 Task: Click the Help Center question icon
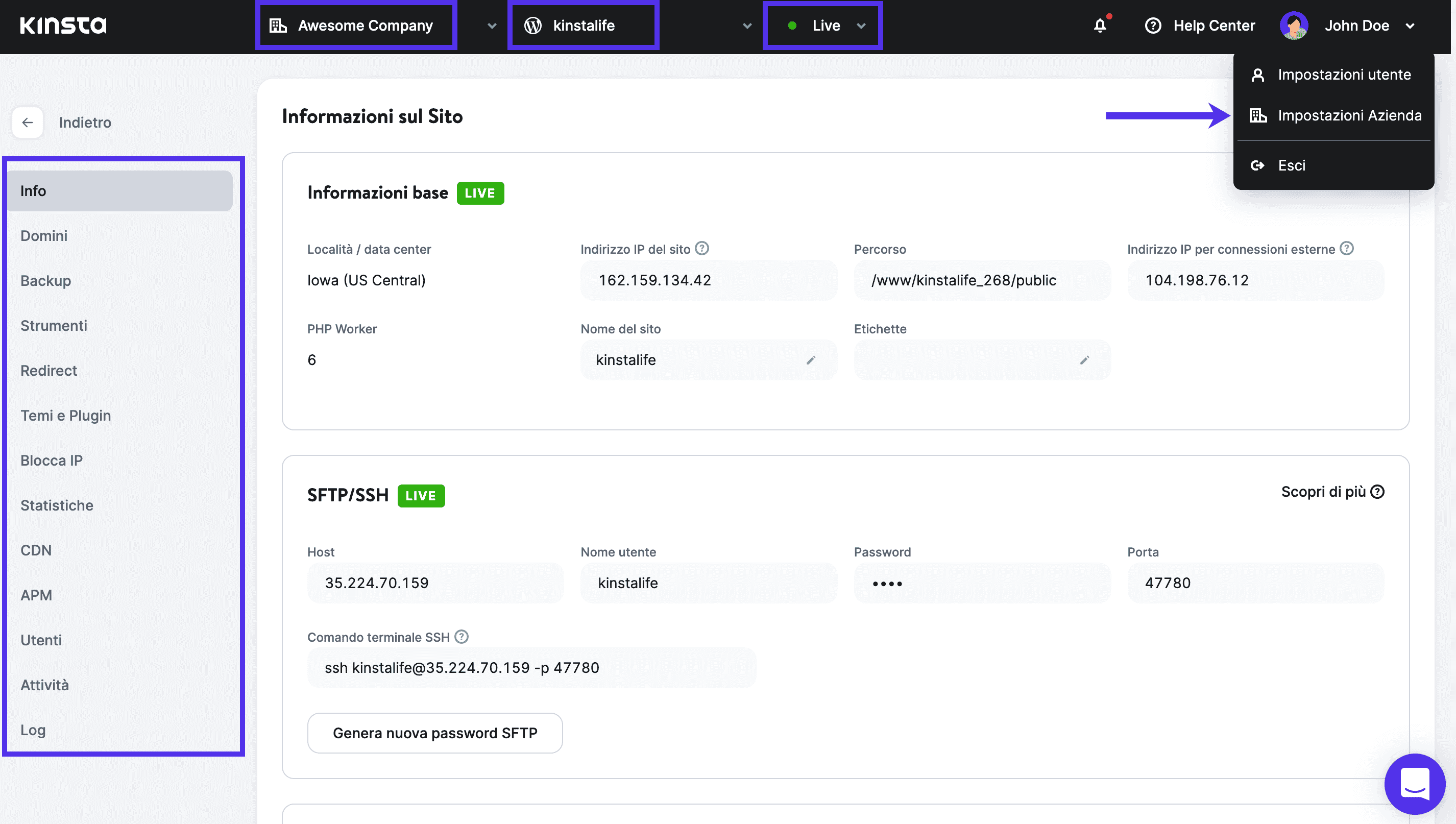pyautogui.click(x=1153, y=26)
